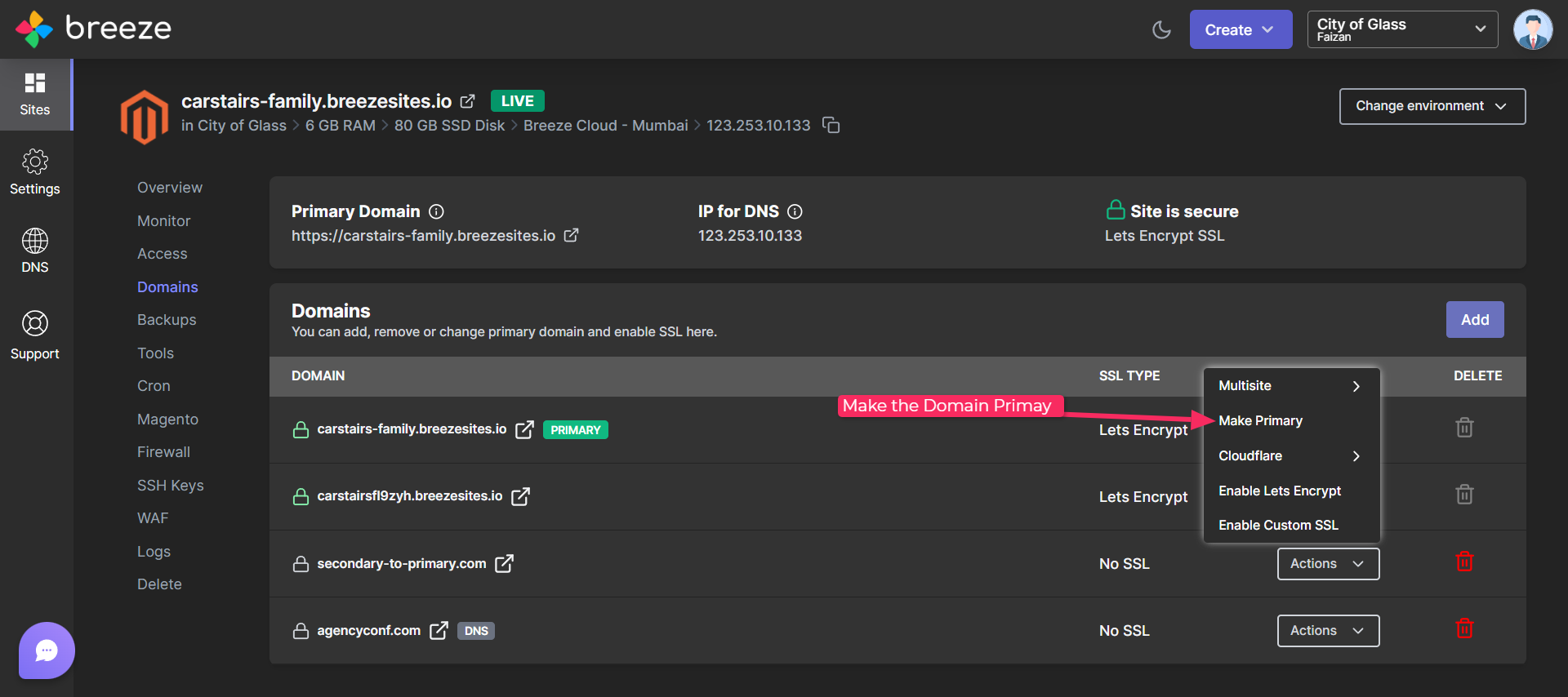
Task: Open the Settings gear in the sidebar
Action: click(35, 172)
